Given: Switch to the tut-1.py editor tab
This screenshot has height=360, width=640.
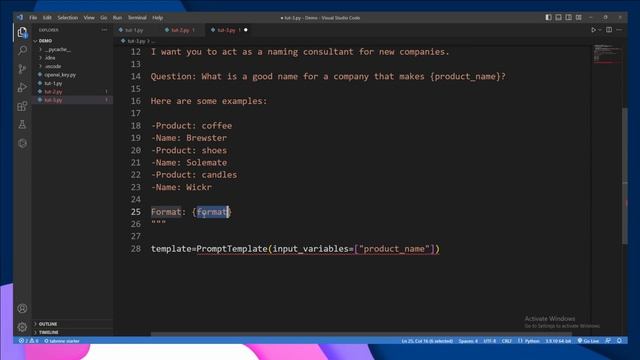Looking at the screenshot, I should pos(134,30).
